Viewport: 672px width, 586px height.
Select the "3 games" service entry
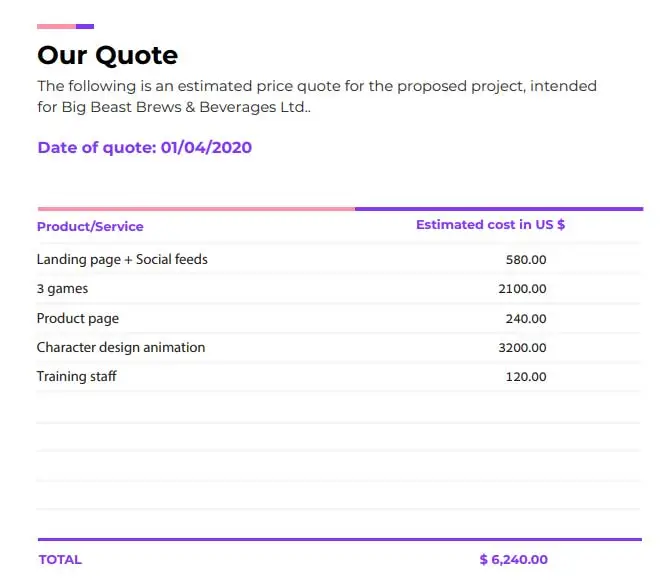point(62,289)
